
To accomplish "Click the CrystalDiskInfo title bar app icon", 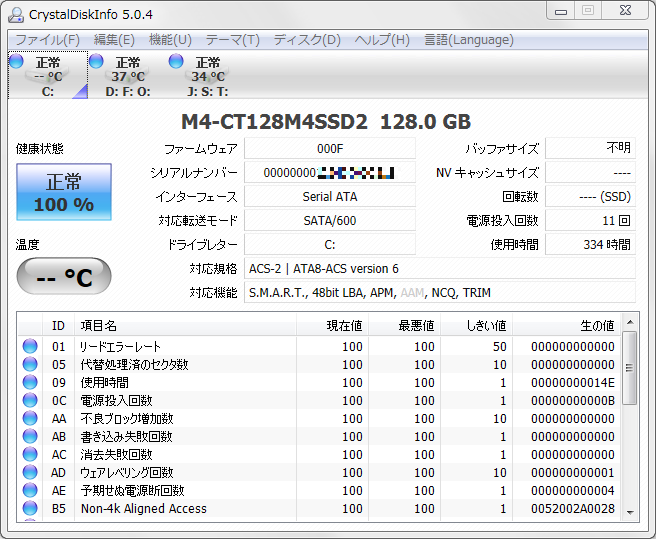I will click(x=16, y=15).
